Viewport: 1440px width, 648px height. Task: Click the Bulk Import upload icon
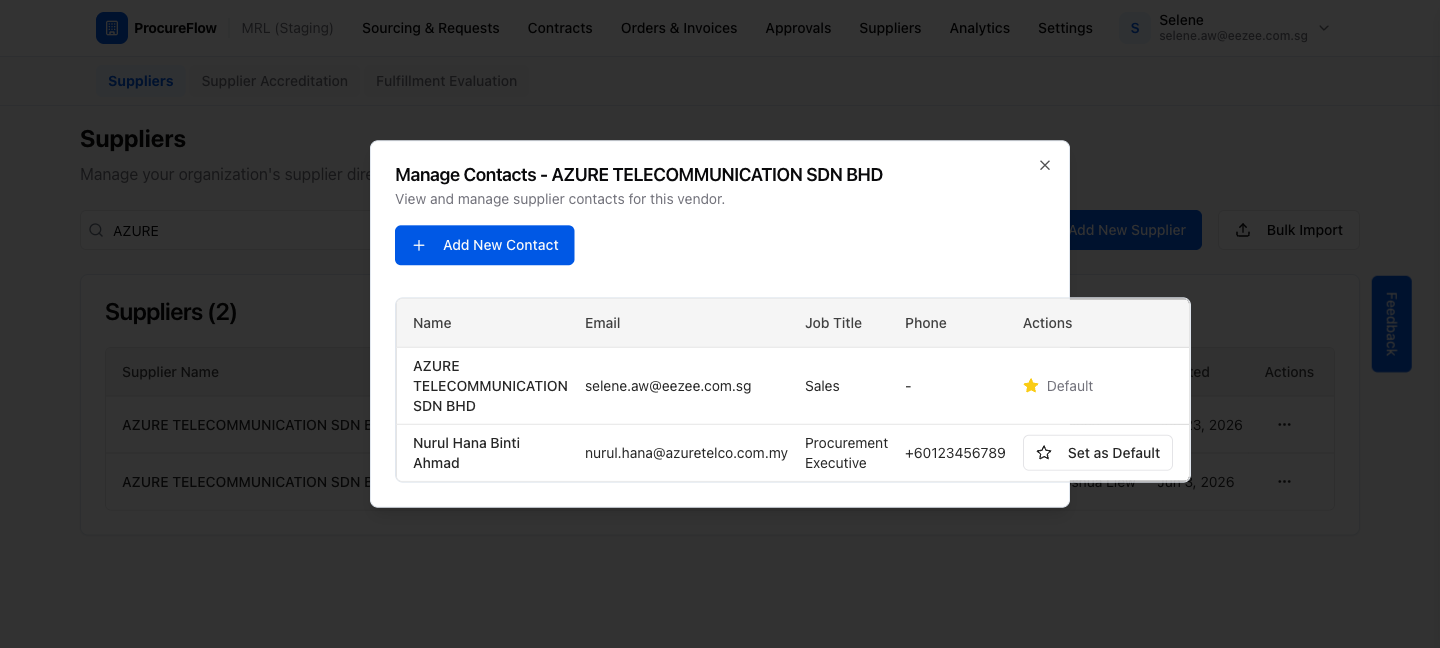[1243, 230]
